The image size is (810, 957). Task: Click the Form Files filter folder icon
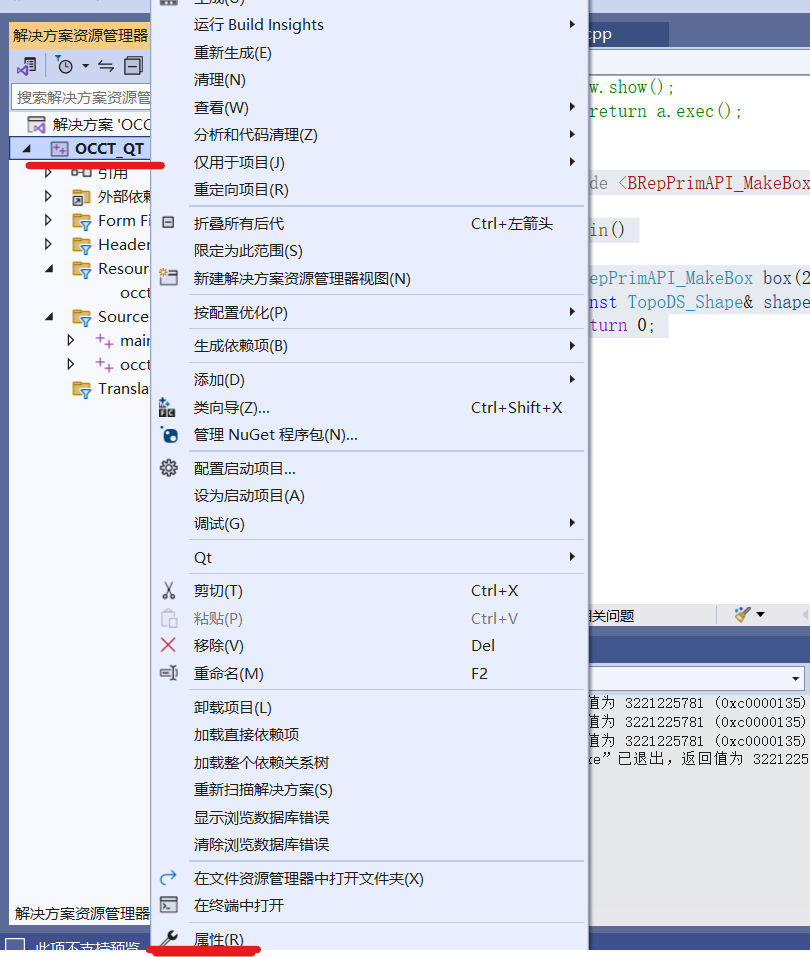(x=81, y=221)
